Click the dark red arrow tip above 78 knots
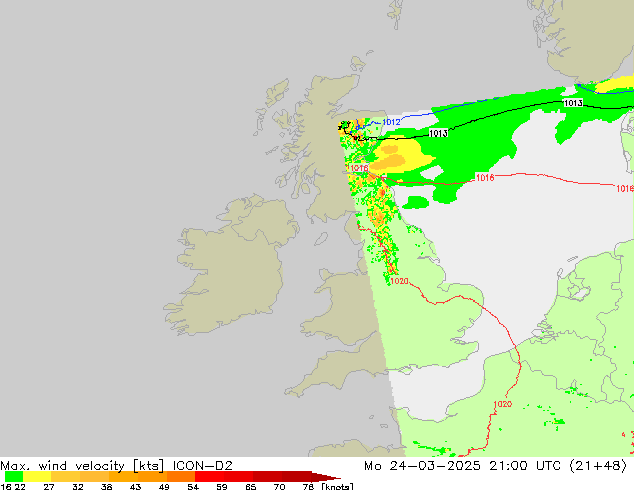634x490 pixels. (326, 477)
